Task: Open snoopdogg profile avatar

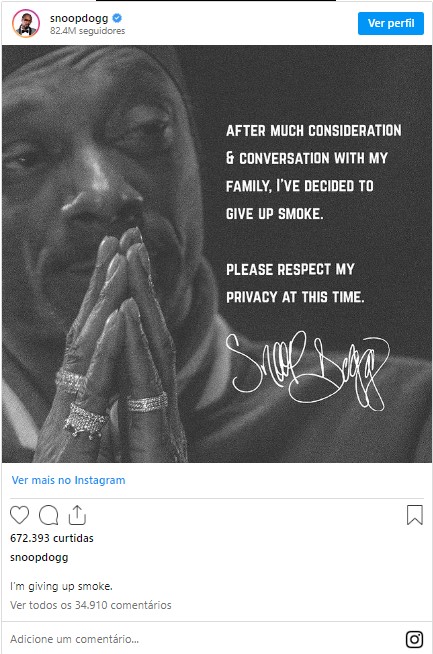Action: pyautogui.click(x=26, y=23)
